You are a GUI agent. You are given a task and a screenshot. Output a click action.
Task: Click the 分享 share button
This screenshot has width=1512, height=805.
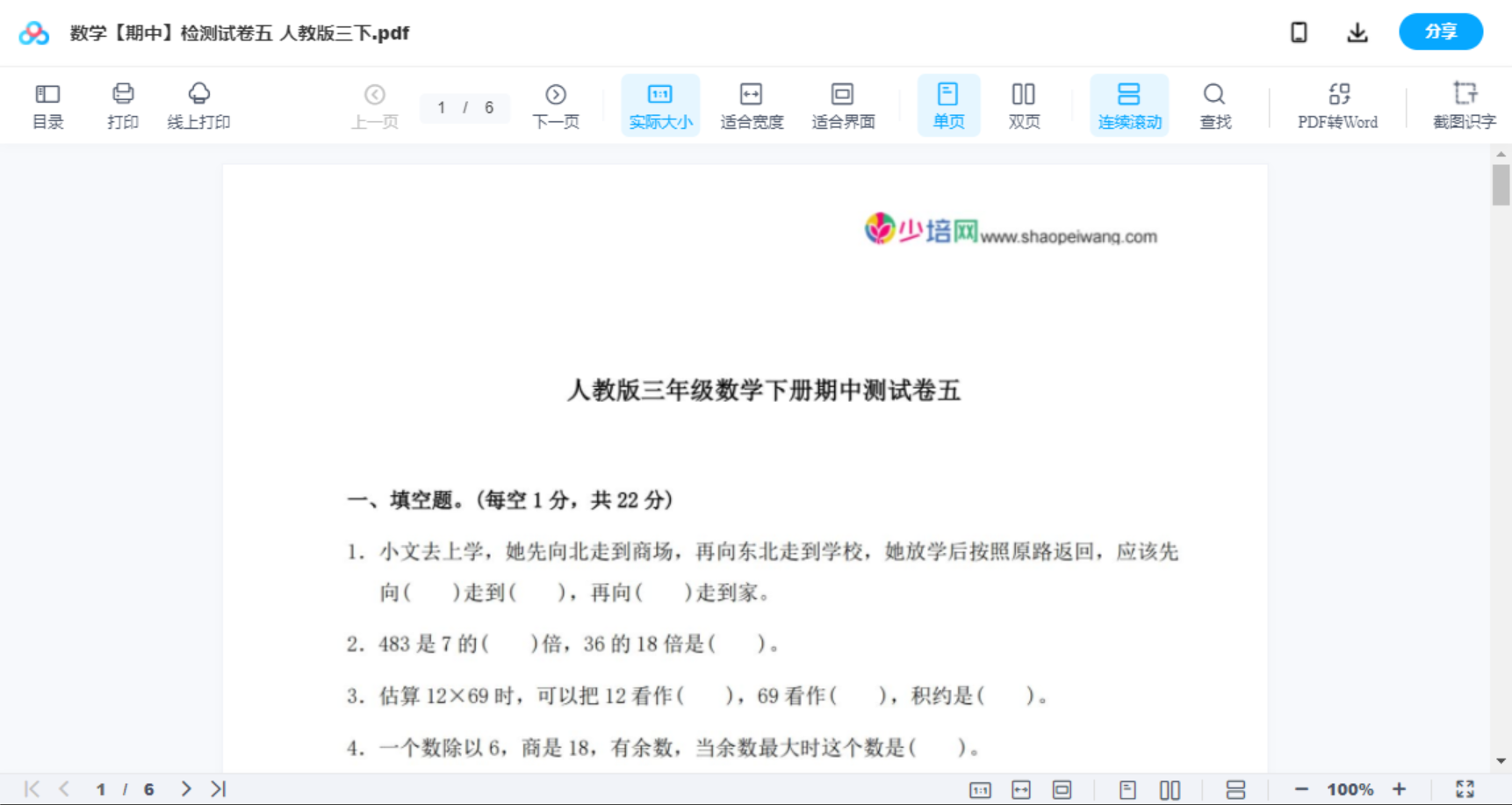pyautogui.click(x=1440, y=32)
